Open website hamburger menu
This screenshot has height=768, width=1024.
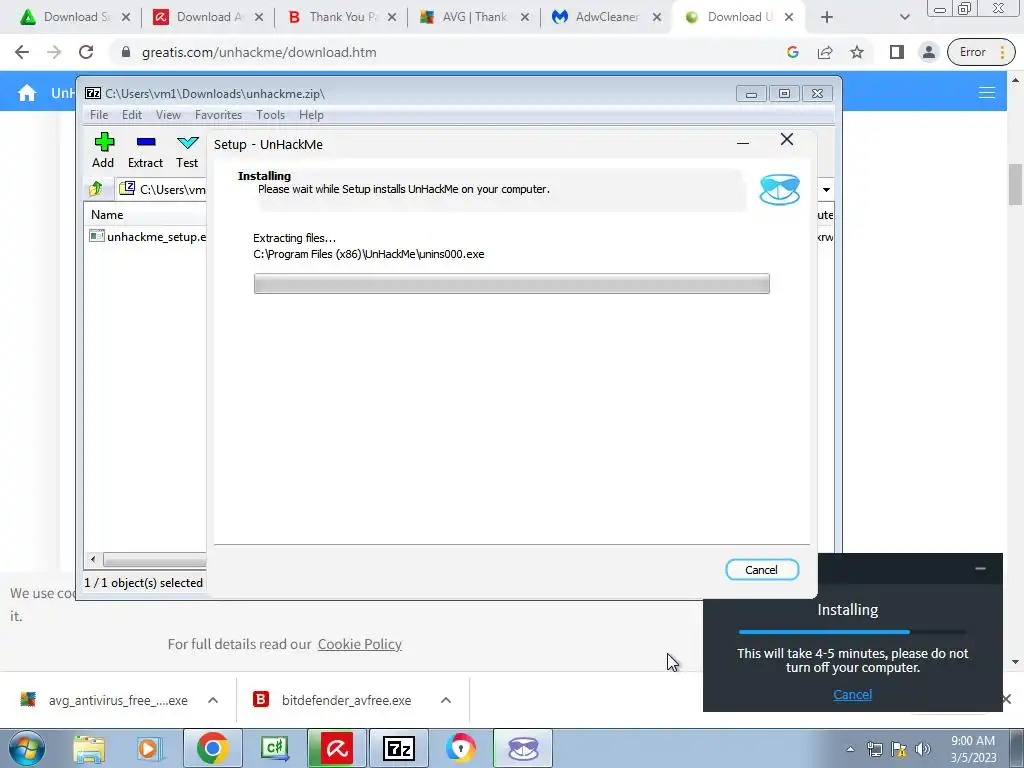pyautogui.click(x=986, y=93)
